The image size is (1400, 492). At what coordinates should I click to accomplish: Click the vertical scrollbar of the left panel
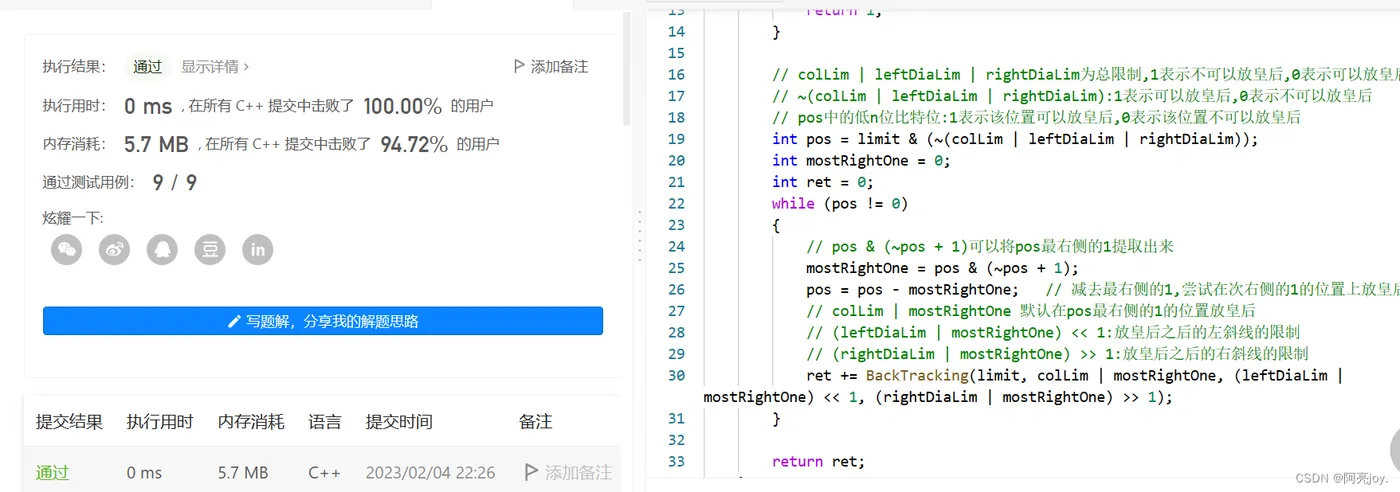[626, 70]
